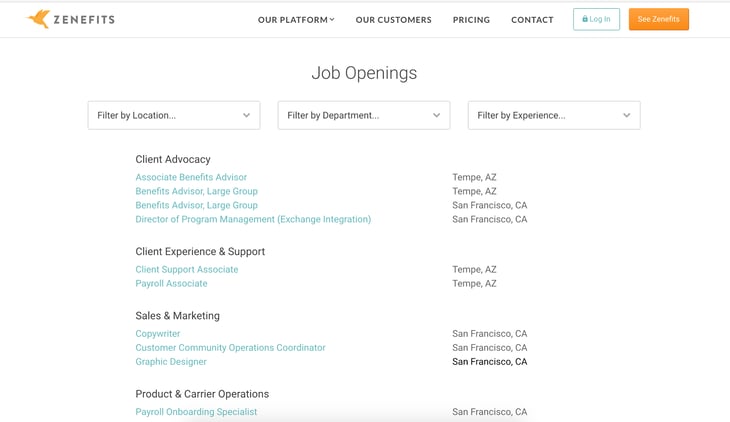Open the Client Support Associate posting
The height and width of the screenshot is (422, 730).
tap(187, 270)
